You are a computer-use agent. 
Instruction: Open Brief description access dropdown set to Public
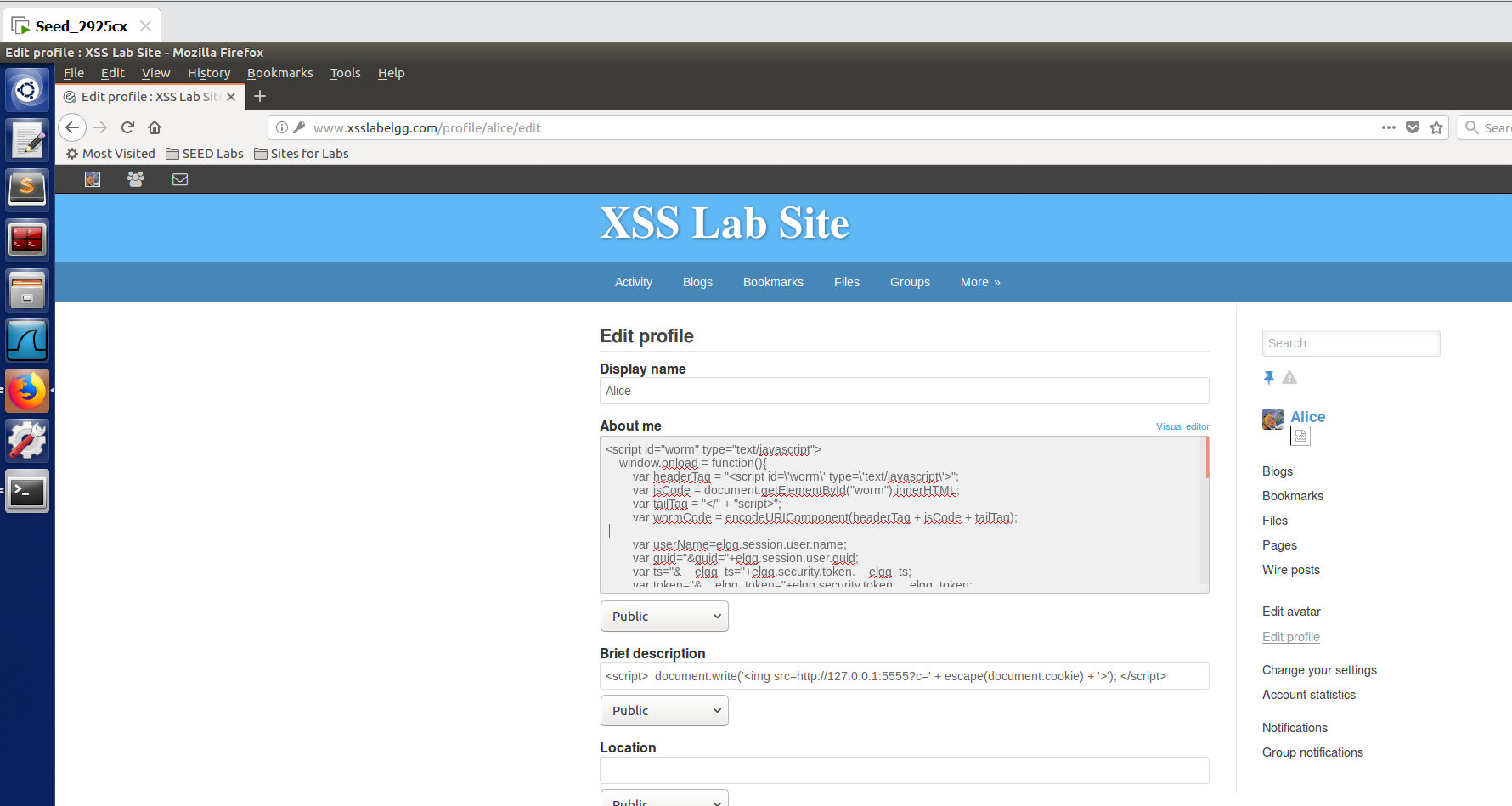664,711
